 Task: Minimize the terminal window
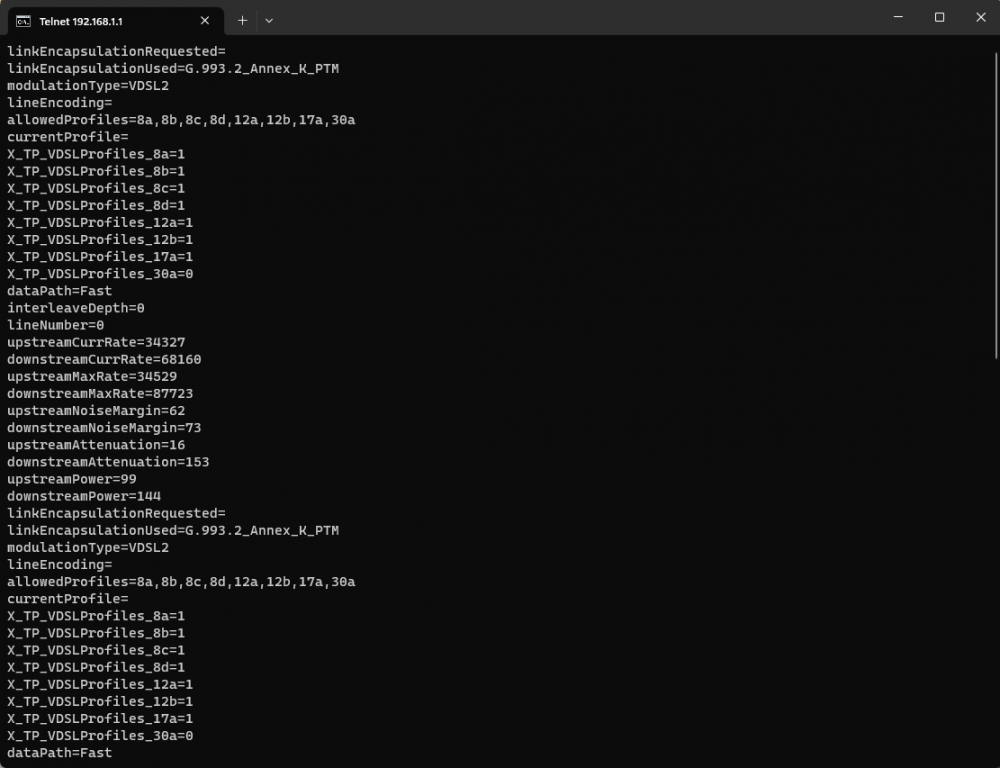point(893,18)
